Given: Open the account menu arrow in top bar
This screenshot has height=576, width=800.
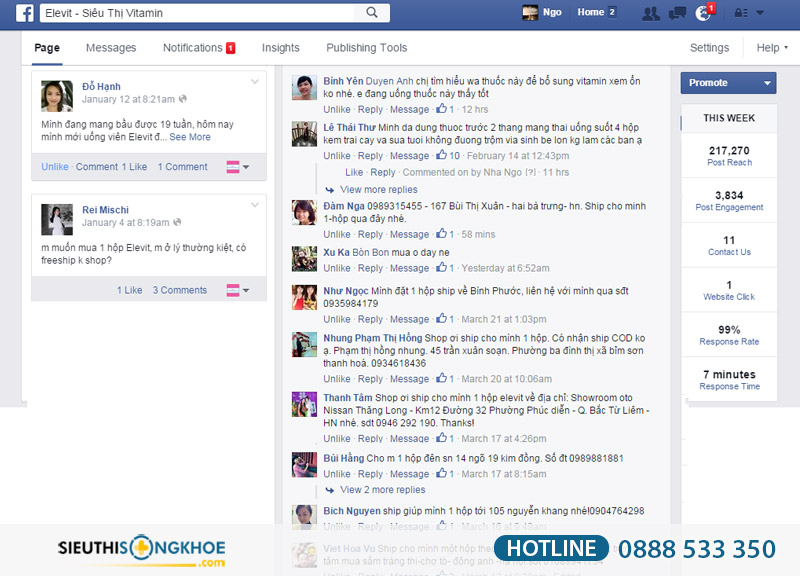Looking at the screenshot, I should (760, 13).
